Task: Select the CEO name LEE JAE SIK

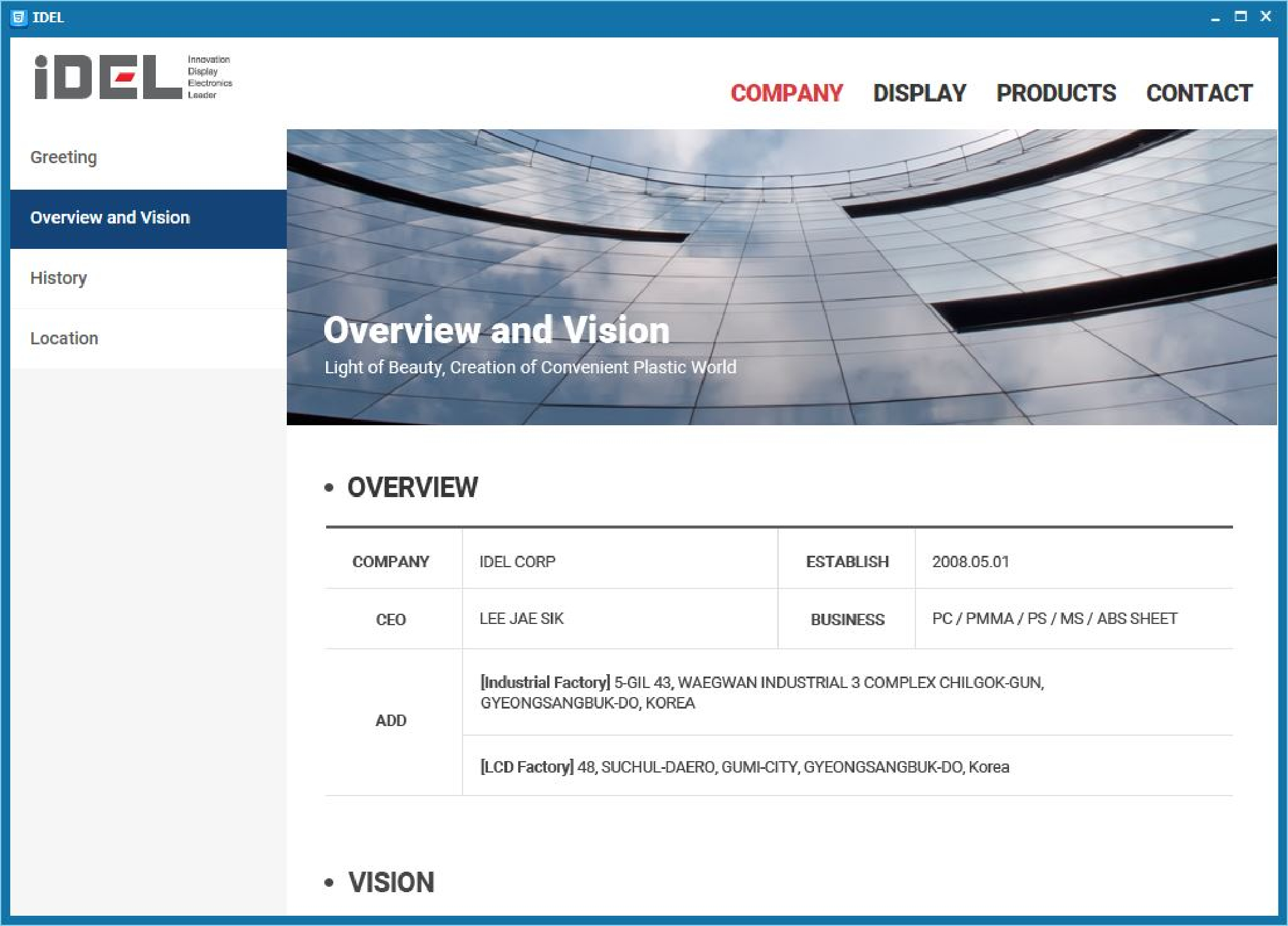Action: click(x=521, y=619)
